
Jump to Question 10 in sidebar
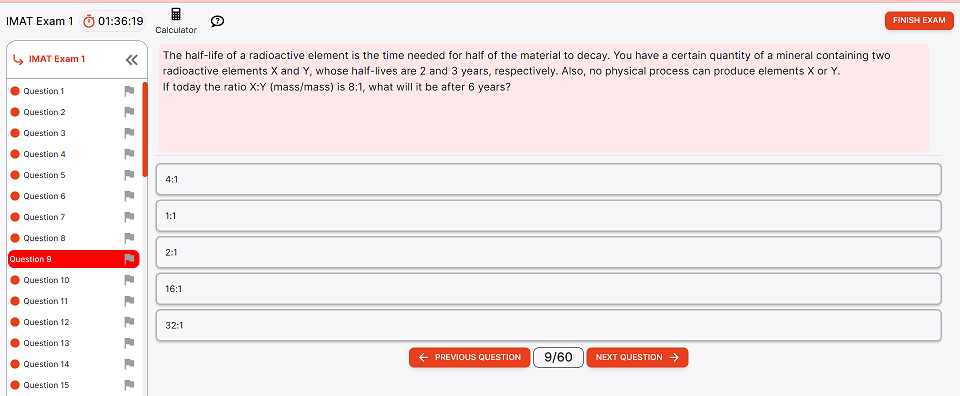pos(46,280)
